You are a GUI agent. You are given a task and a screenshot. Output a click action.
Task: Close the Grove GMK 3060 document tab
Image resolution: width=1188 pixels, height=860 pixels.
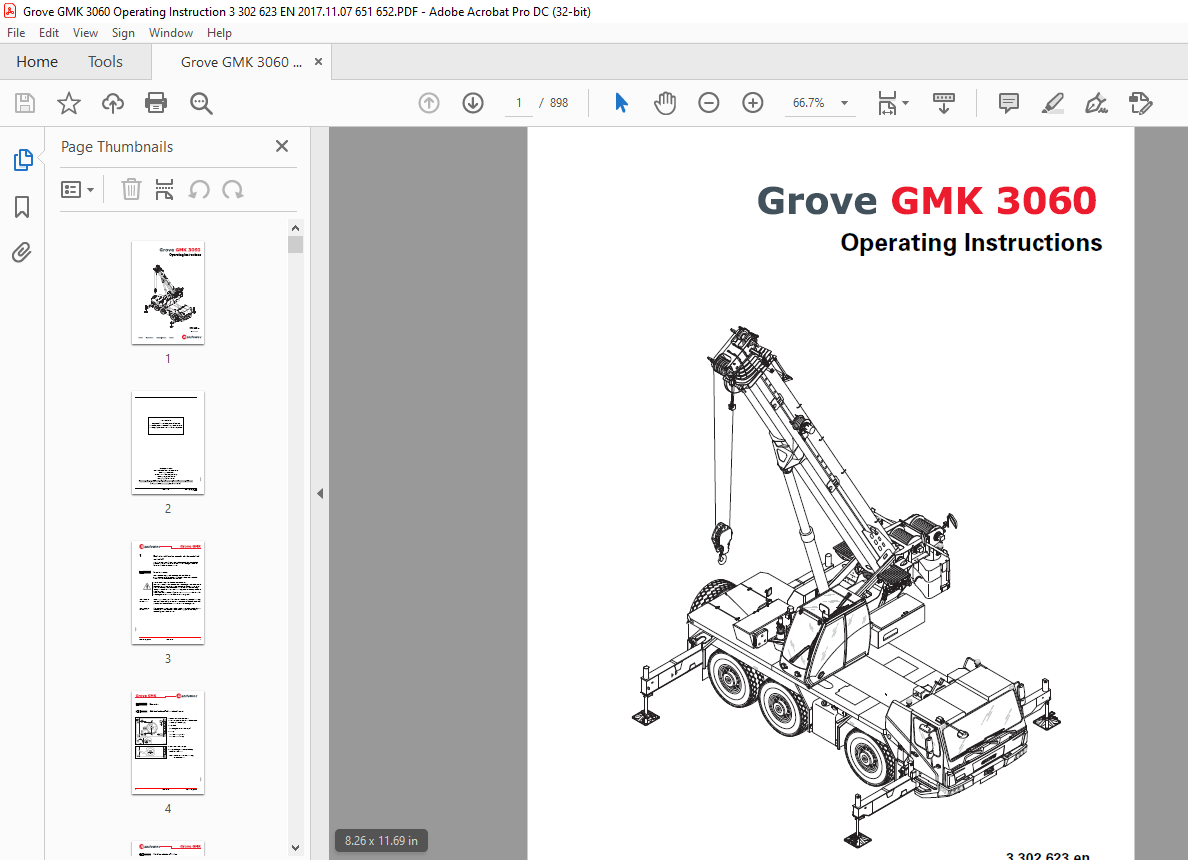click(x=318, y=61)
